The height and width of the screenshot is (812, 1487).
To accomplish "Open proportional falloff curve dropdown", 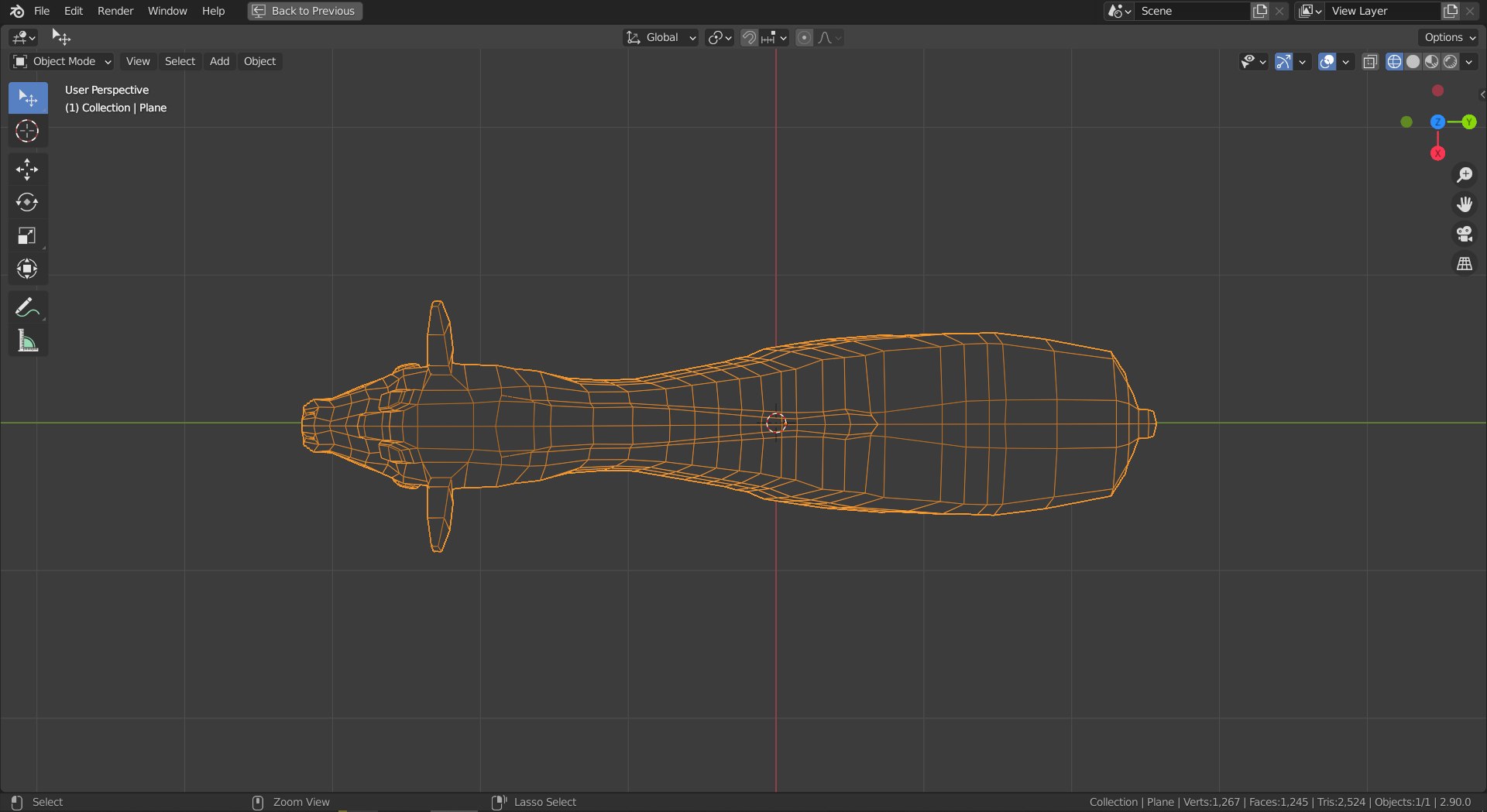I will (x=829, y=37).
